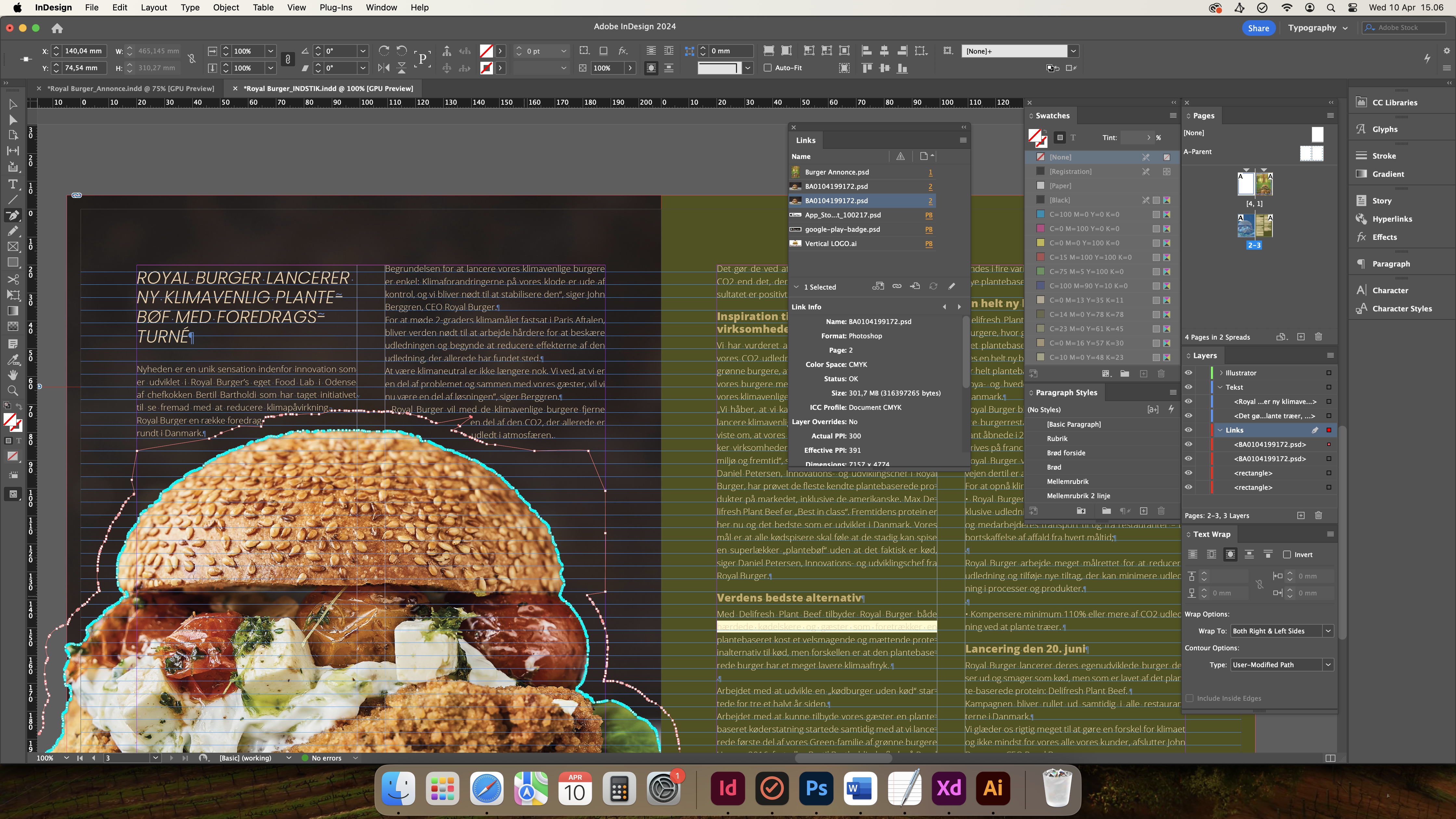Screen dimensions: 1456x819
Task: Select the Pen tool
Action: 12,215
